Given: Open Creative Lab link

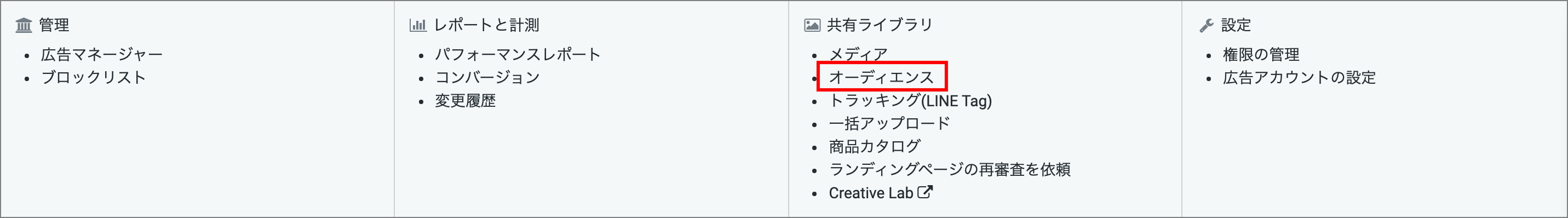Looking at the screenshot, I should [871, 193].
